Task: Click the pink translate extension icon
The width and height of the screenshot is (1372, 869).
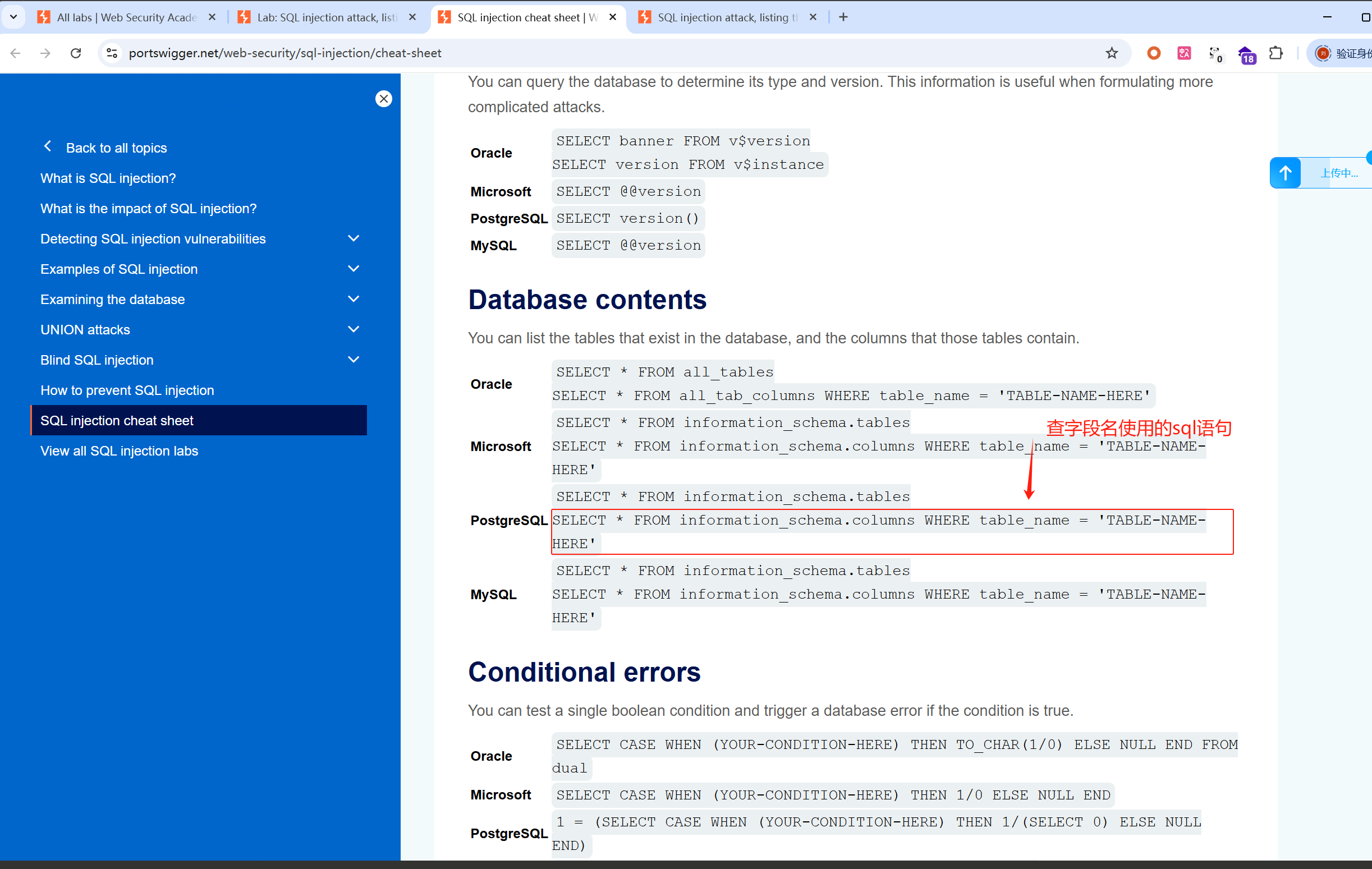Action: point(1184,53)
